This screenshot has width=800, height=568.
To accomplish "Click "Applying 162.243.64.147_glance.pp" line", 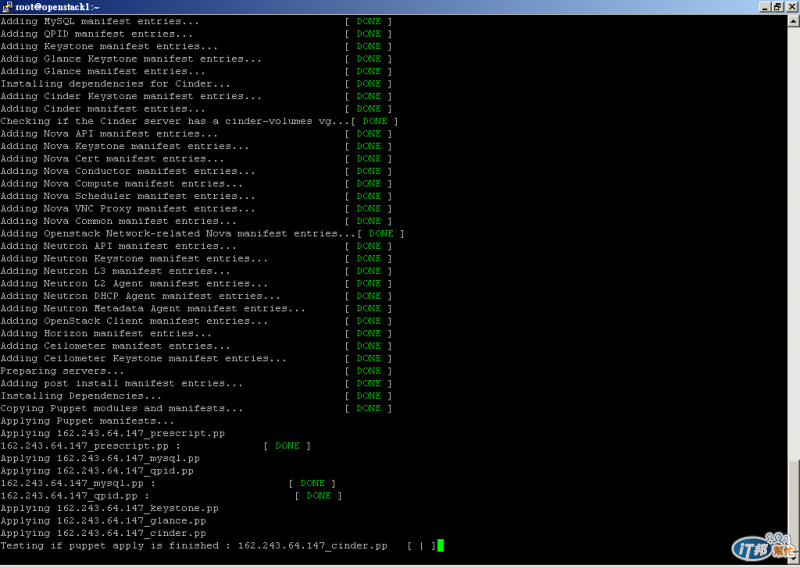I will pos(103,521).
